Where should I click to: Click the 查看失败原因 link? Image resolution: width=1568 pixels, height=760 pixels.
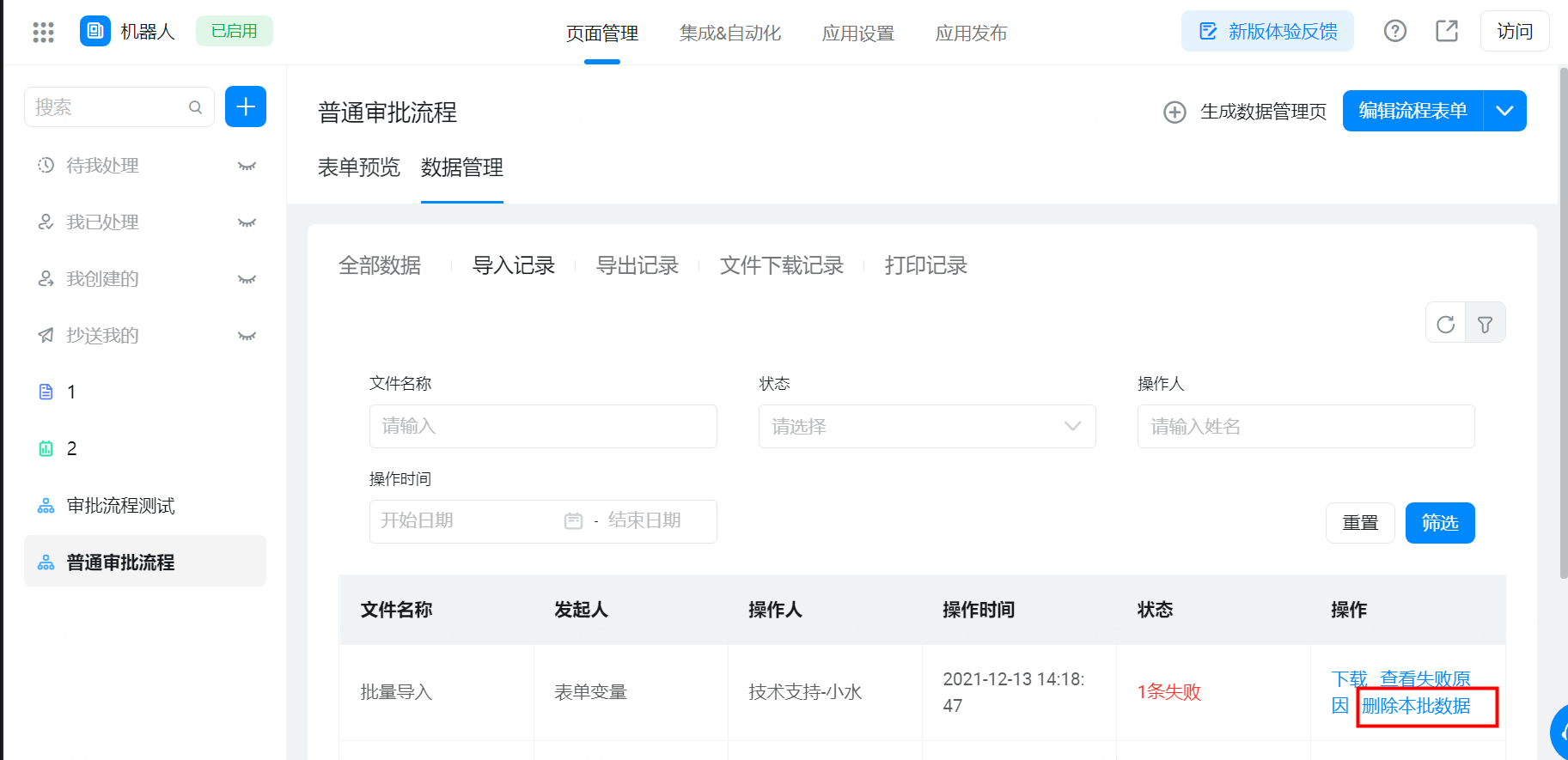point(1425,679)
